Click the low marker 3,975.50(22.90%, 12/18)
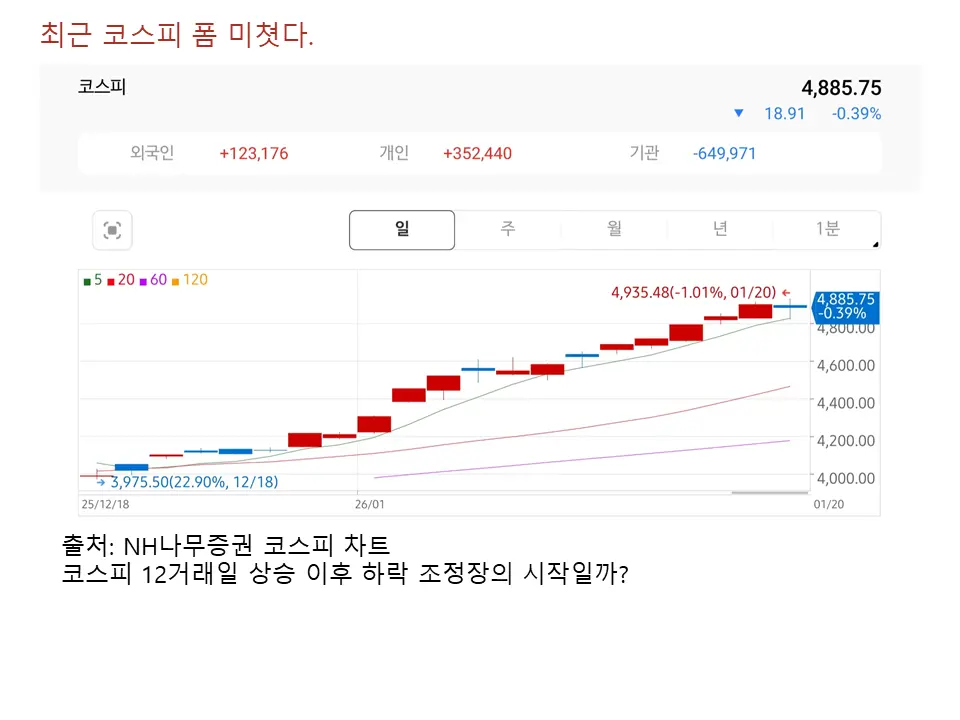This screenshot has width=960, height=720. point(187,482)
